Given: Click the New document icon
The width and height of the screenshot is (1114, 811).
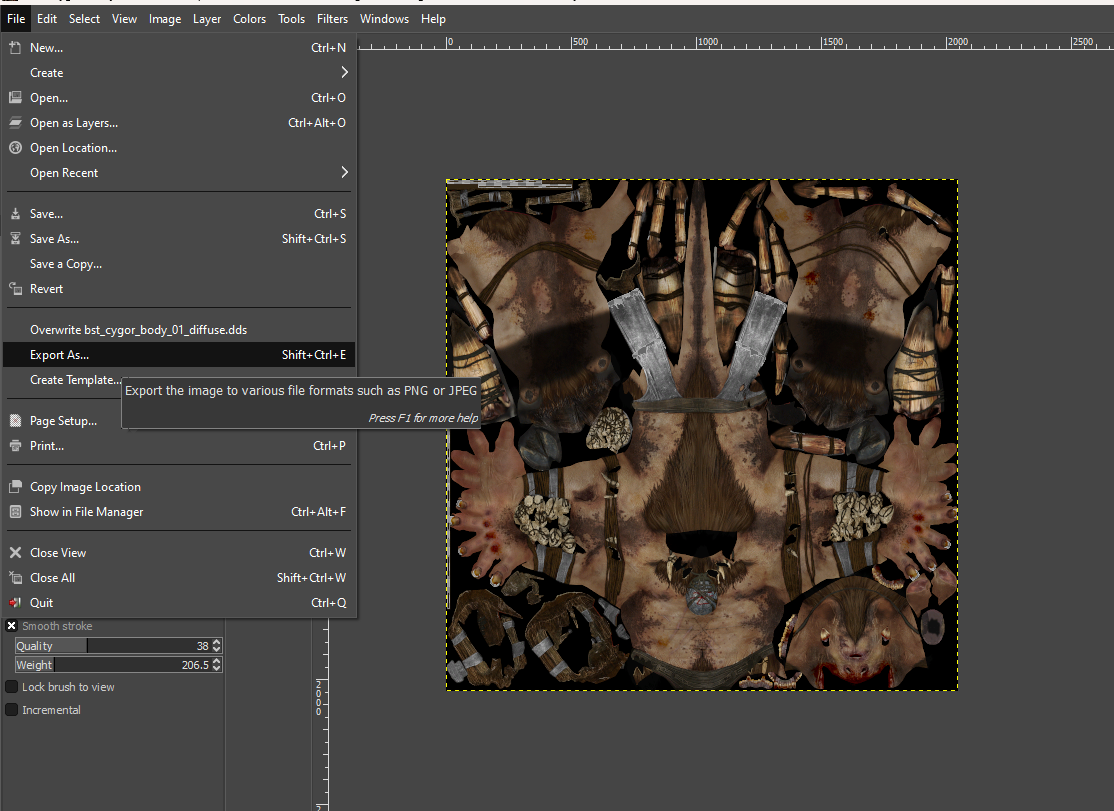Looking at the screenshot, I should click(x=15, y=48).
